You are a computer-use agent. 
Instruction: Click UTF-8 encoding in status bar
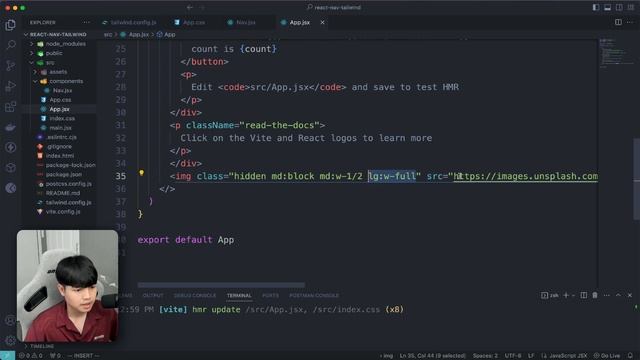click(513, 356)
